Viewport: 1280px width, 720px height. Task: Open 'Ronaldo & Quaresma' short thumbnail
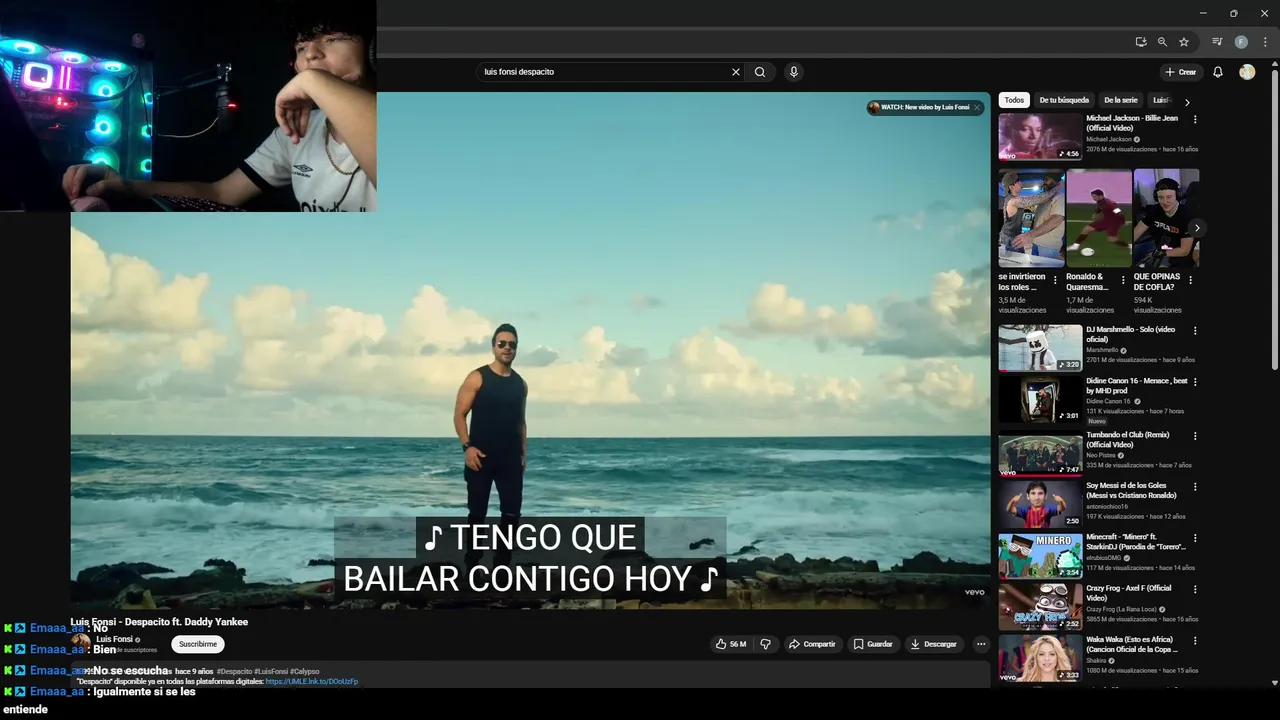coord(1099,218)
